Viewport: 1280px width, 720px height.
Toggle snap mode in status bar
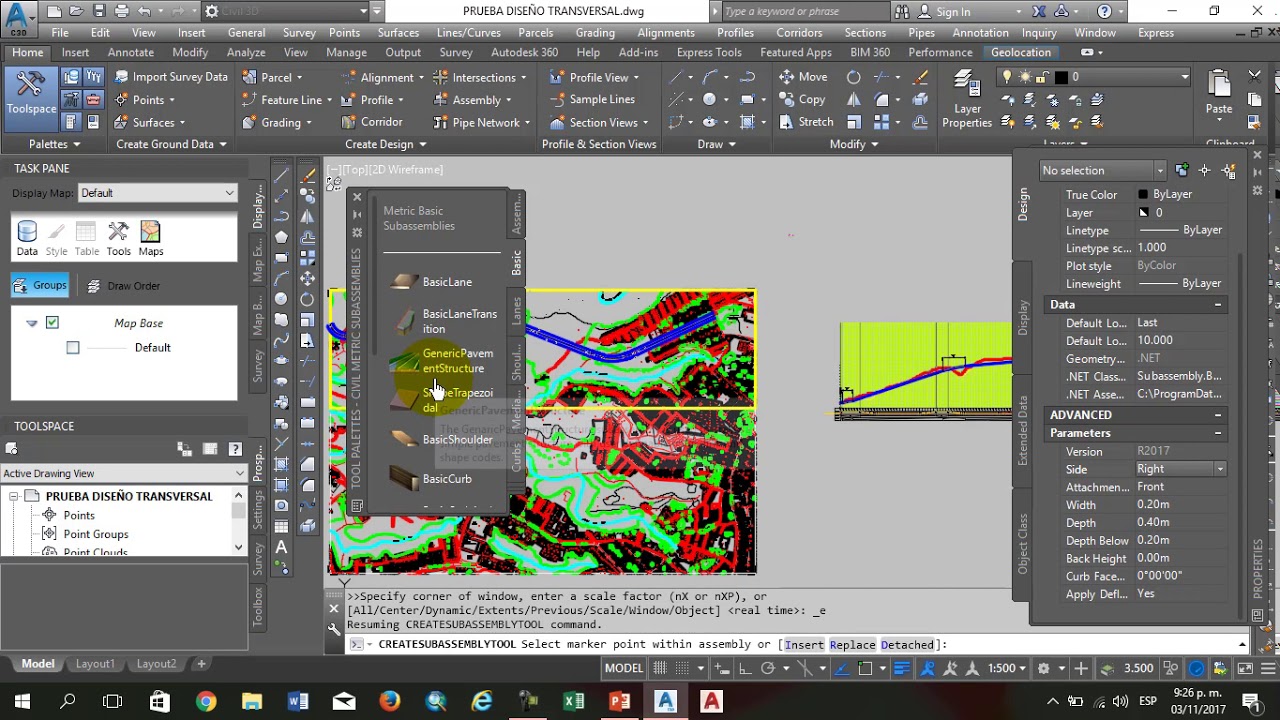click(x=682, y=668)
